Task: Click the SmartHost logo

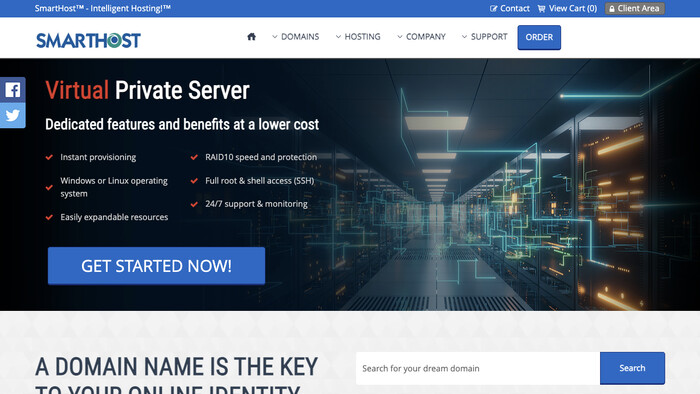Action: tap(88, 40)
